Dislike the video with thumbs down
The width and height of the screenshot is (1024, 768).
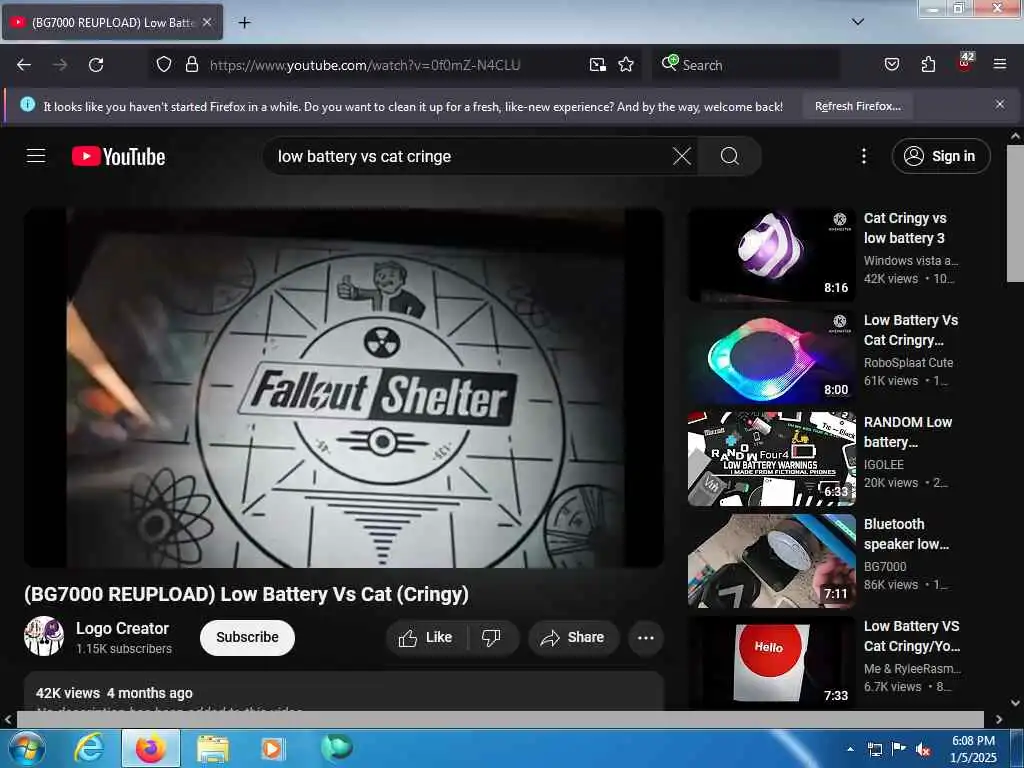[491, 637]
